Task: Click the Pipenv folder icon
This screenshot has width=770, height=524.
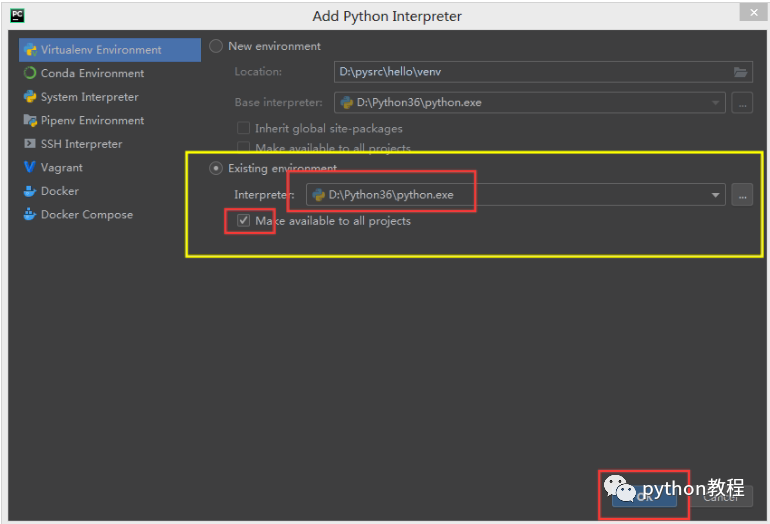Action: [x=30, y=120]
